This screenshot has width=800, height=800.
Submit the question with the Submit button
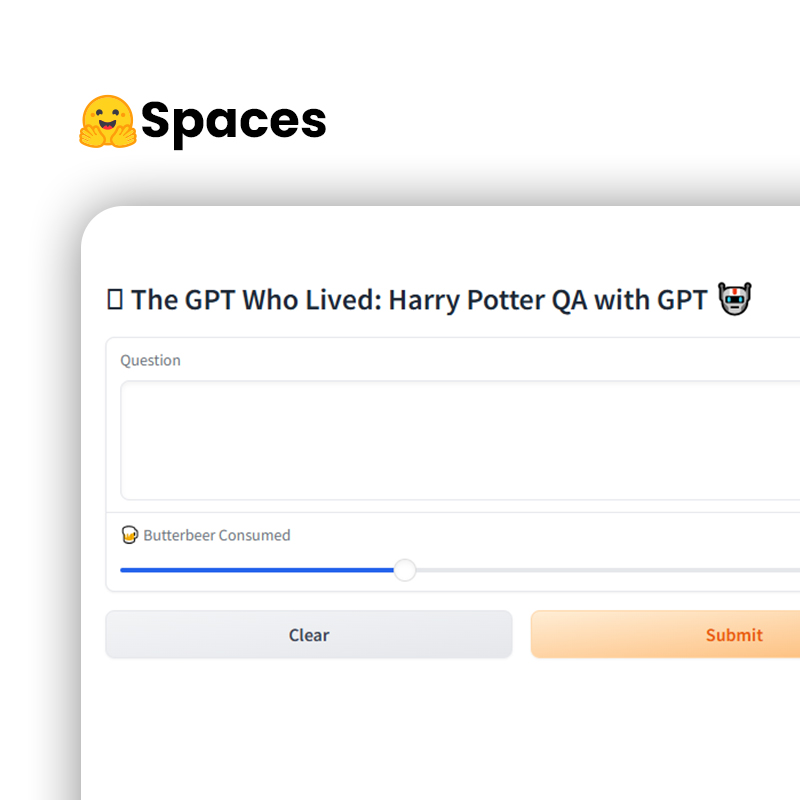pos(665,634)
